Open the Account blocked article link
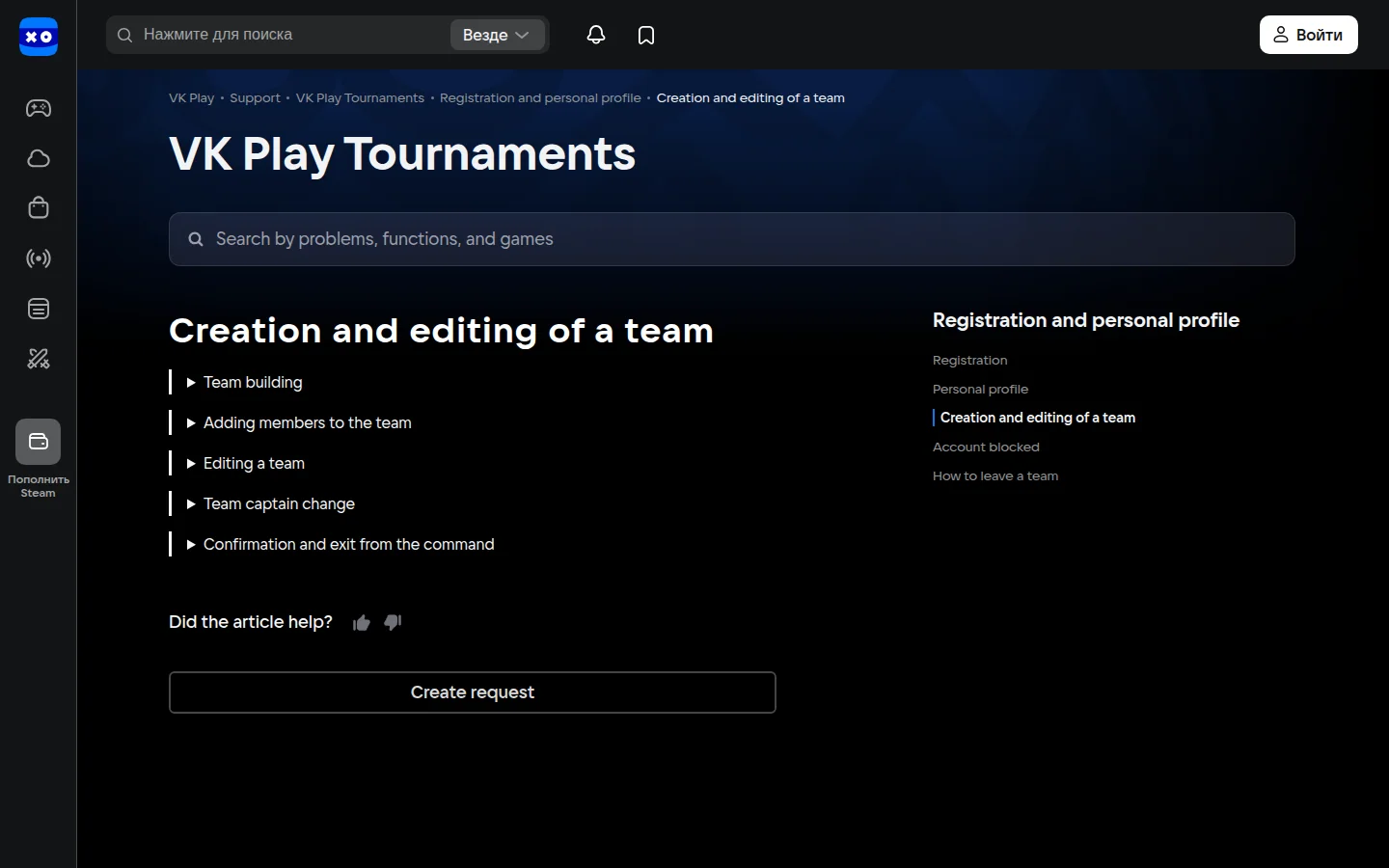This screenshot has height=868, width=1389. (986, 448)
